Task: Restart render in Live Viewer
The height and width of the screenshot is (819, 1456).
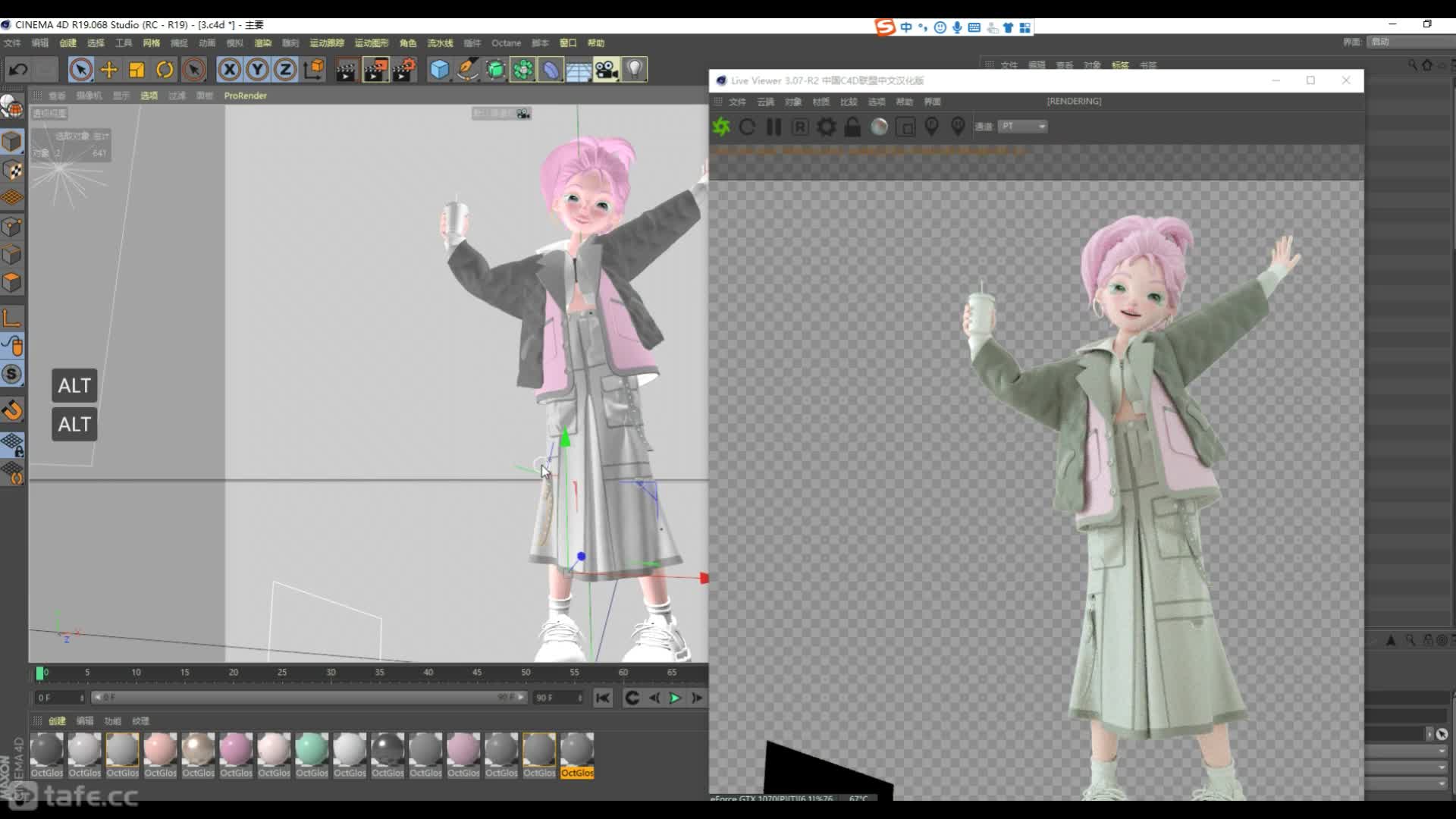Action: tap(747, 127)
